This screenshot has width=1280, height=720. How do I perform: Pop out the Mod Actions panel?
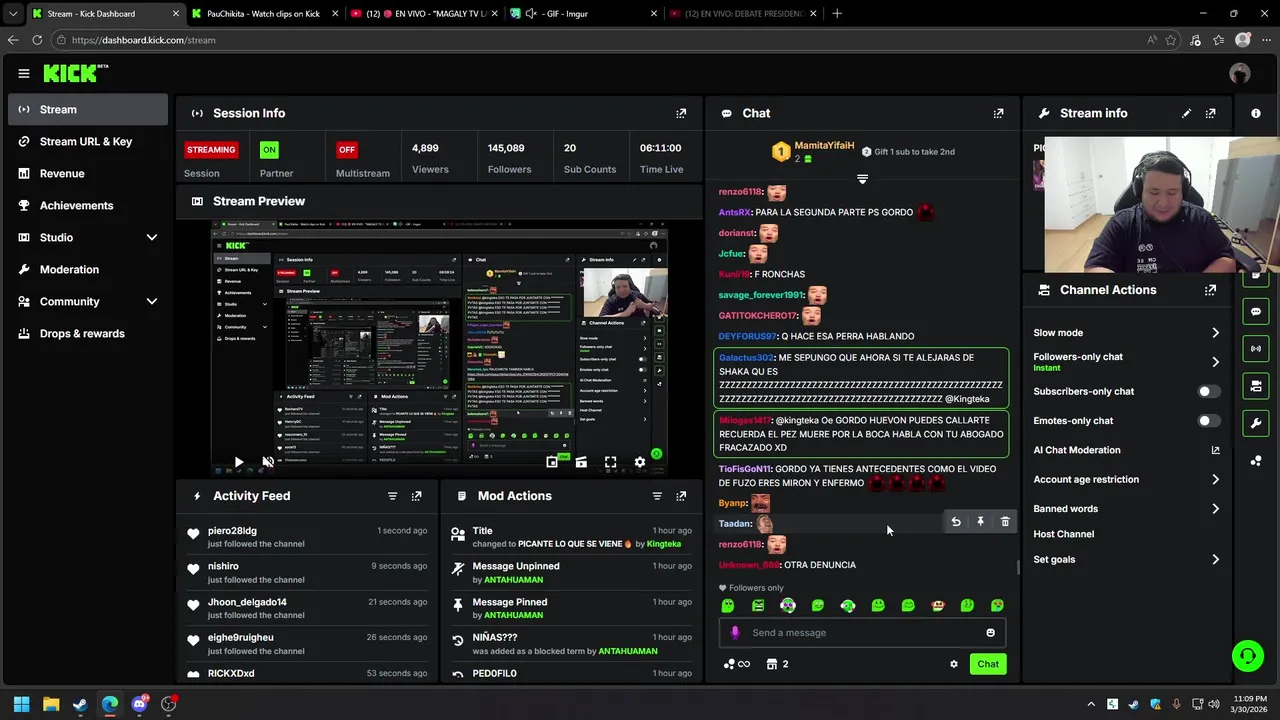coord(681,496)
